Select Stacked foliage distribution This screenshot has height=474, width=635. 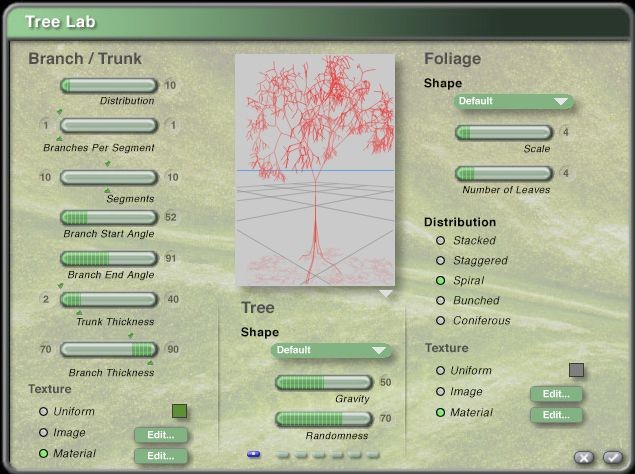pos(441,241)
